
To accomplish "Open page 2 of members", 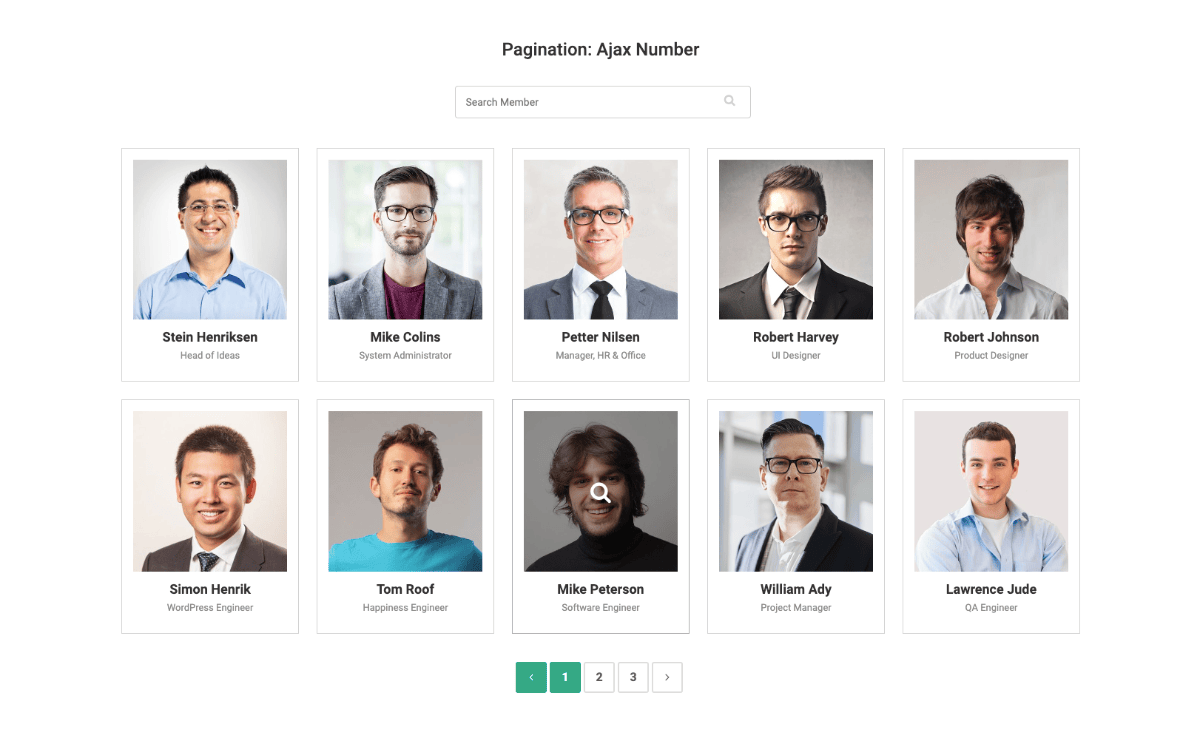I will point(599,677).
